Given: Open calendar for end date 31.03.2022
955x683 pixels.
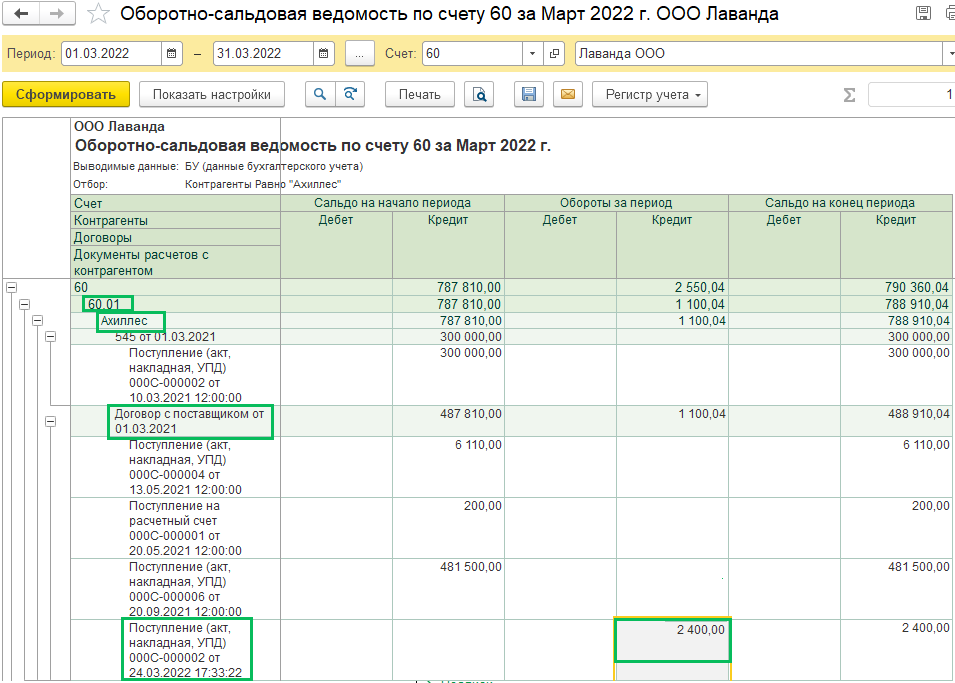Looking at the screenshot, I should [323, 54].
